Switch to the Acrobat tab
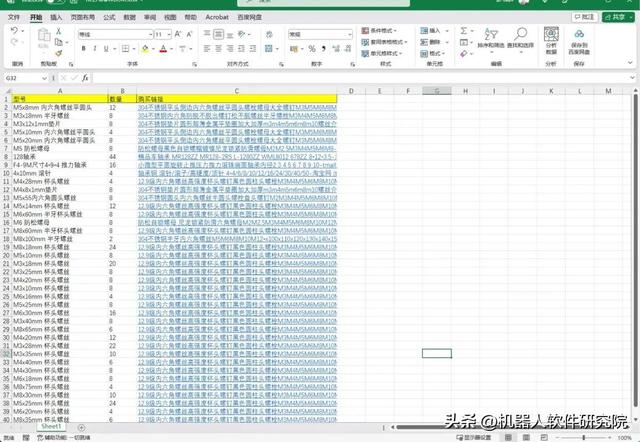 [217, 17]
